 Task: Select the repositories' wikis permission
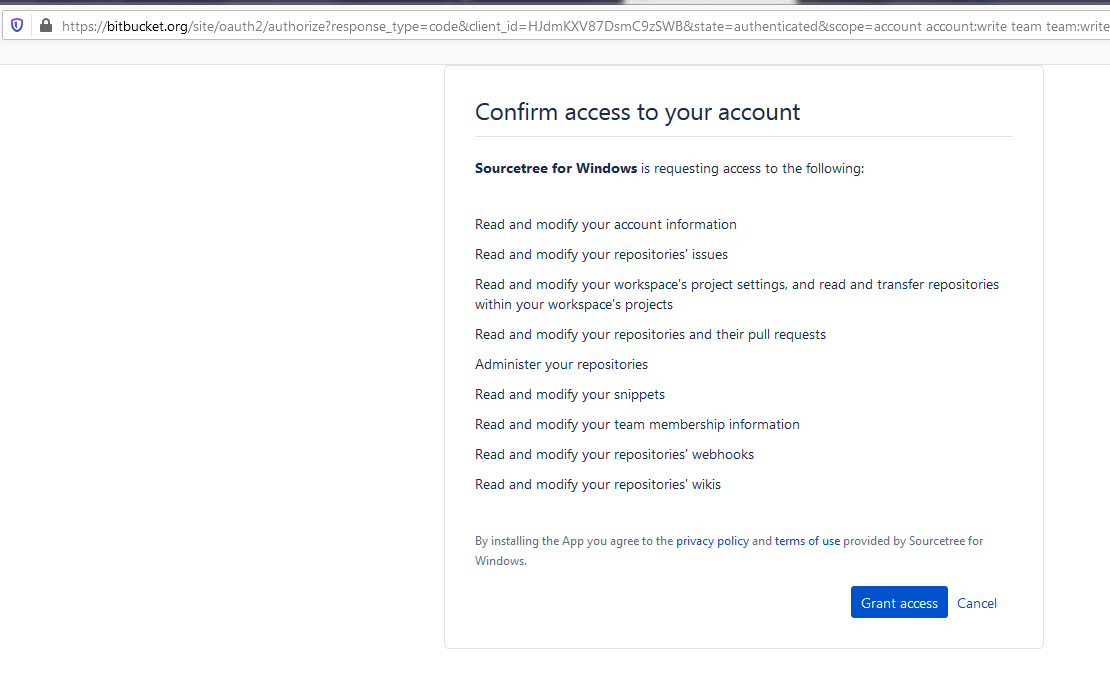coord(597,484)
